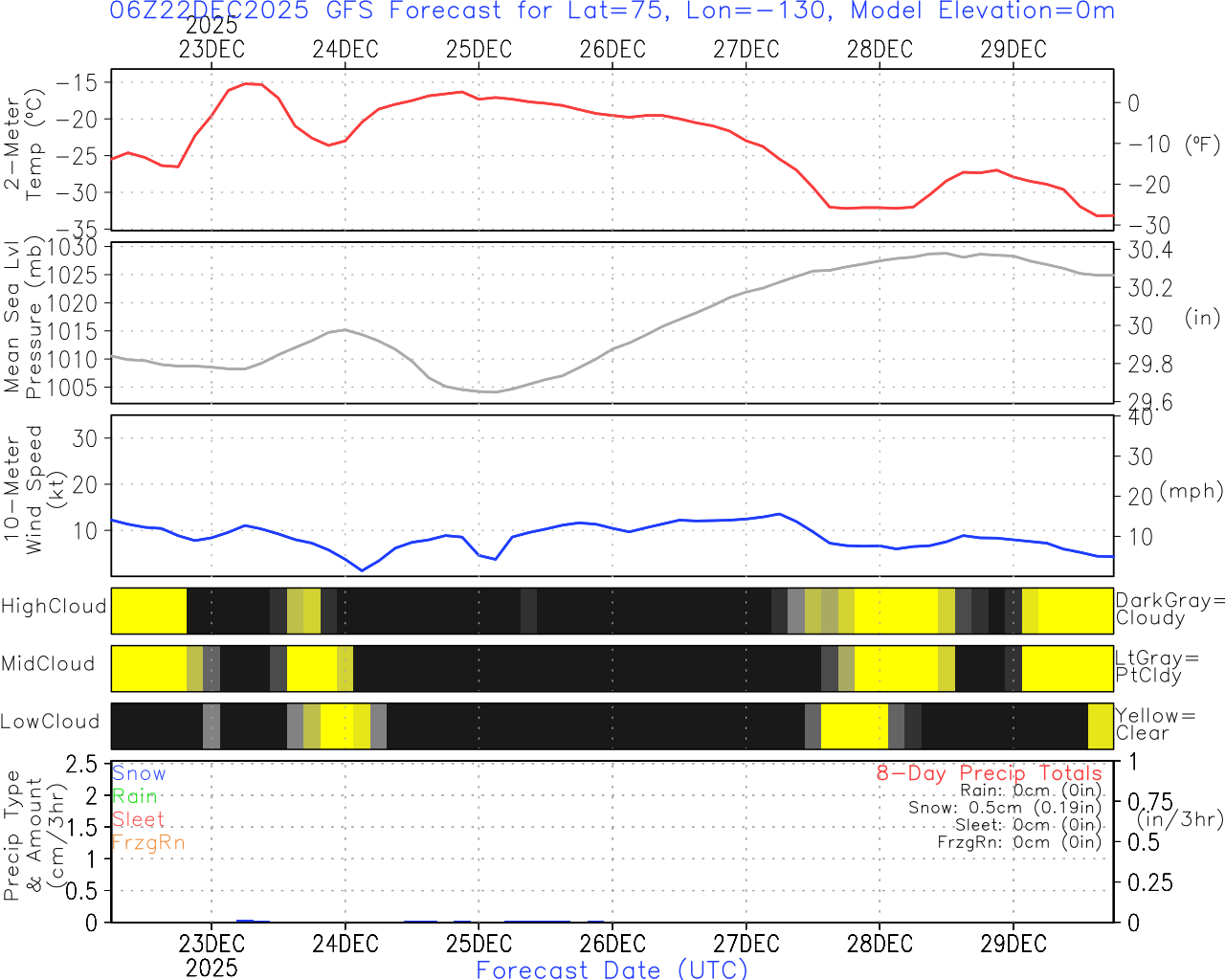The image size is (1225, 980).
Task: Click the blue wind speed dip after 24DEC
Action: click(362, 569)
